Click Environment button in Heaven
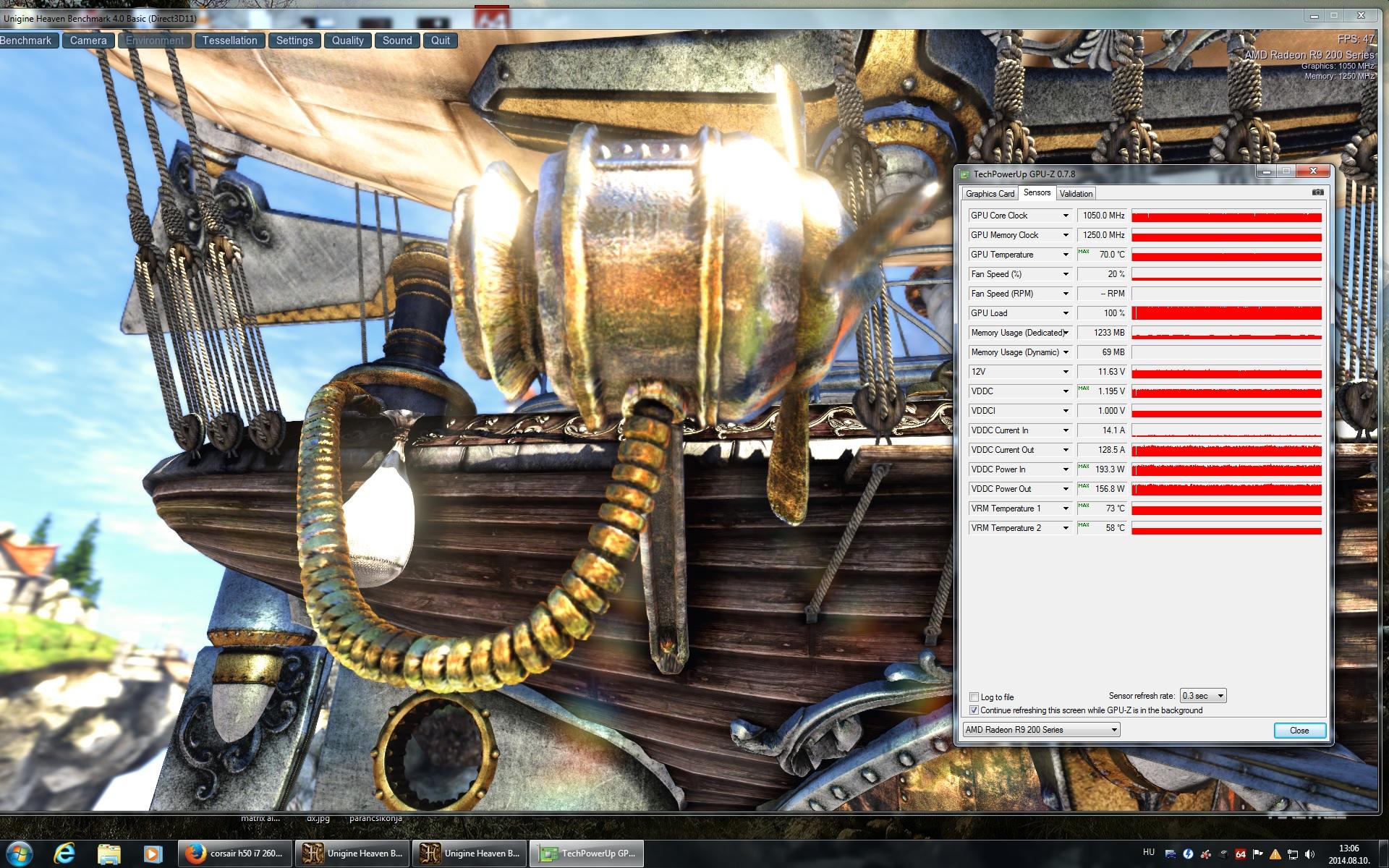1389x868 pixels. coord(155,41)
